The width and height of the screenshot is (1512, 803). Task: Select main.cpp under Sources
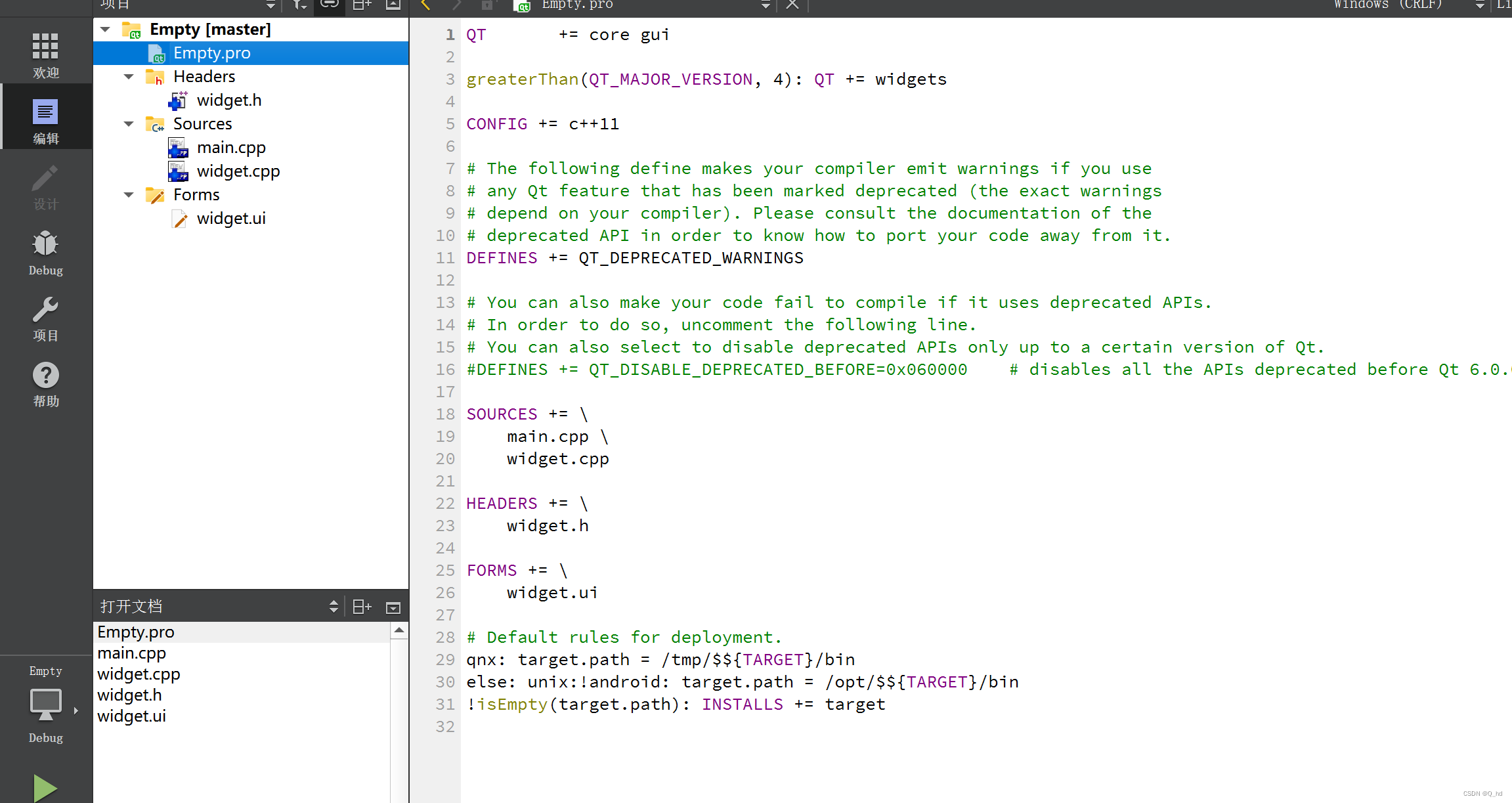point(231,148)
